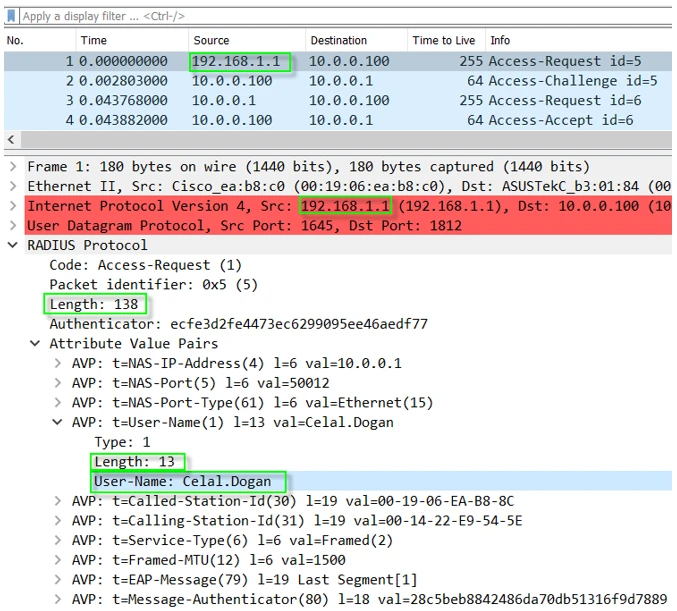Expand the Message-Authenticator AVP entry

(58, 599)
